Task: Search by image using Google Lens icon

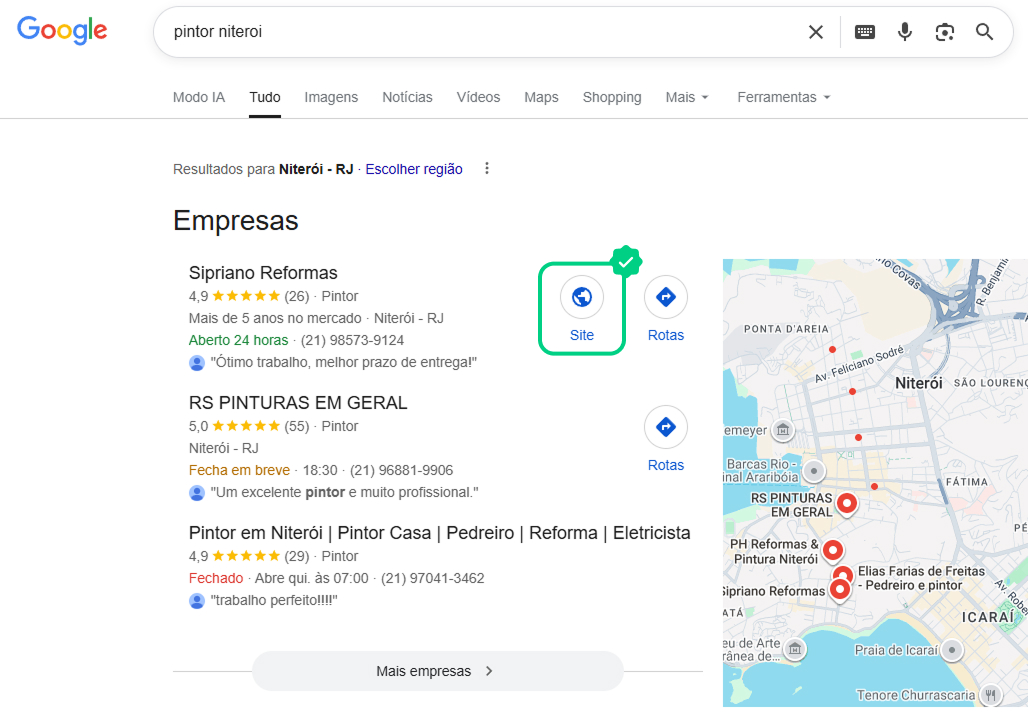Action: [x=944, y=31]
